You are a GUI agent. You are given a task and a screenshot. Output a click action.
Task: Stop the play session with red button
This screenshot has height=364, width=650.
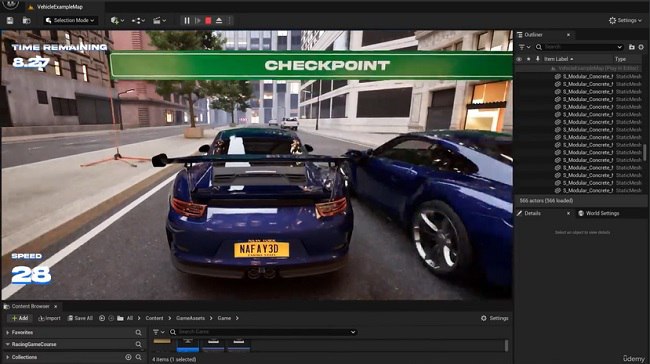click(208, 20)
